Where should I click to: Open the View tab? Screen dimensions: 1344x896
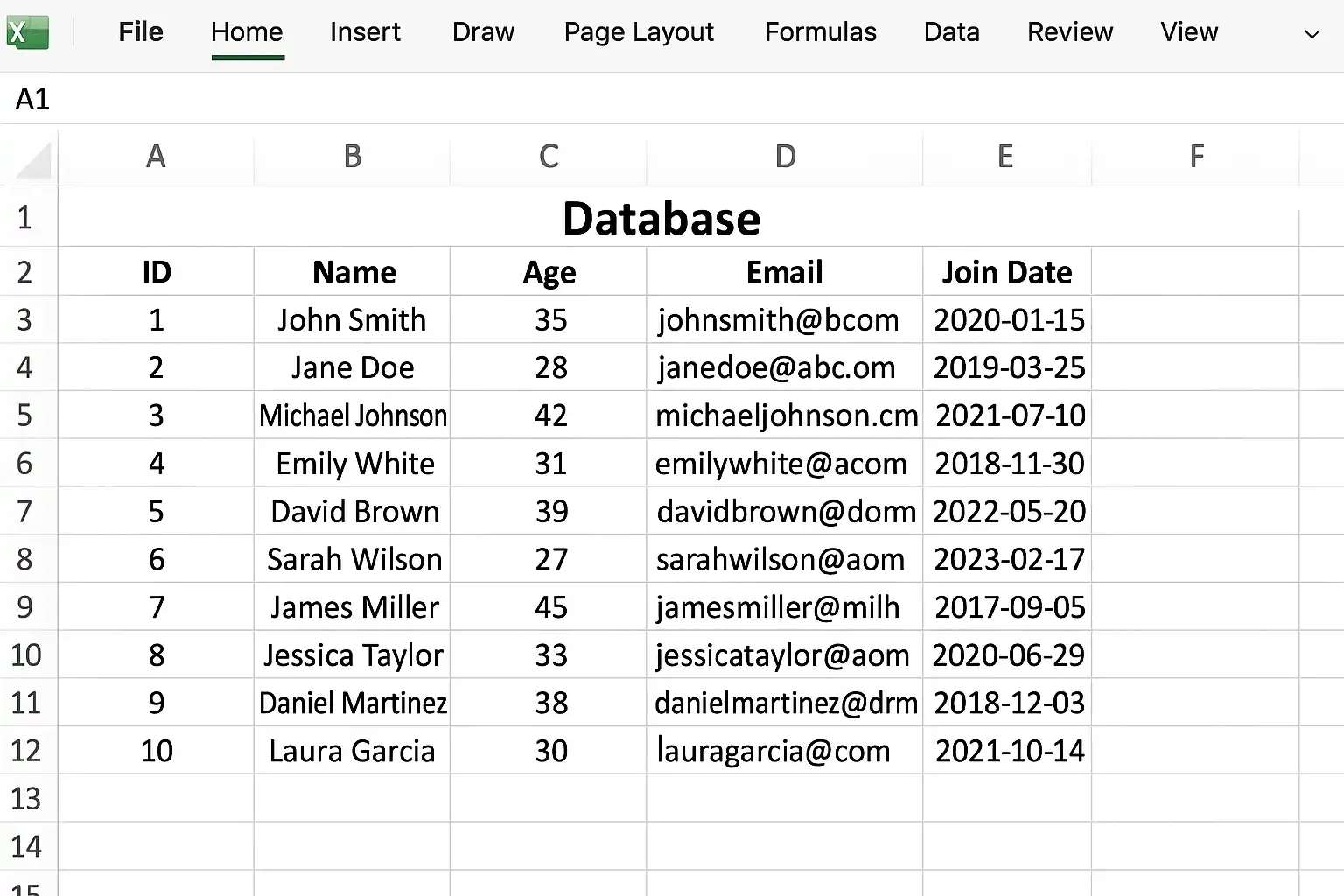coord(1189,32)
